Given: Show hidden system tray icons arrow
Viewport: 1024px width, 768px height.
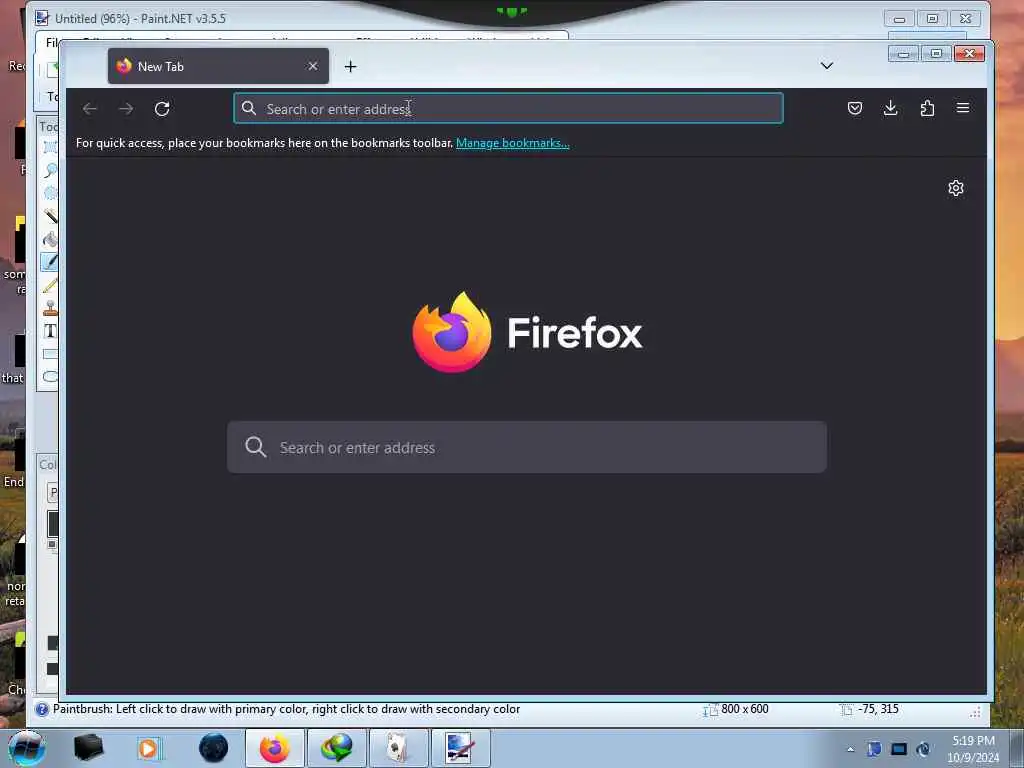Looking at the screenshot, I should click(850, 750).
